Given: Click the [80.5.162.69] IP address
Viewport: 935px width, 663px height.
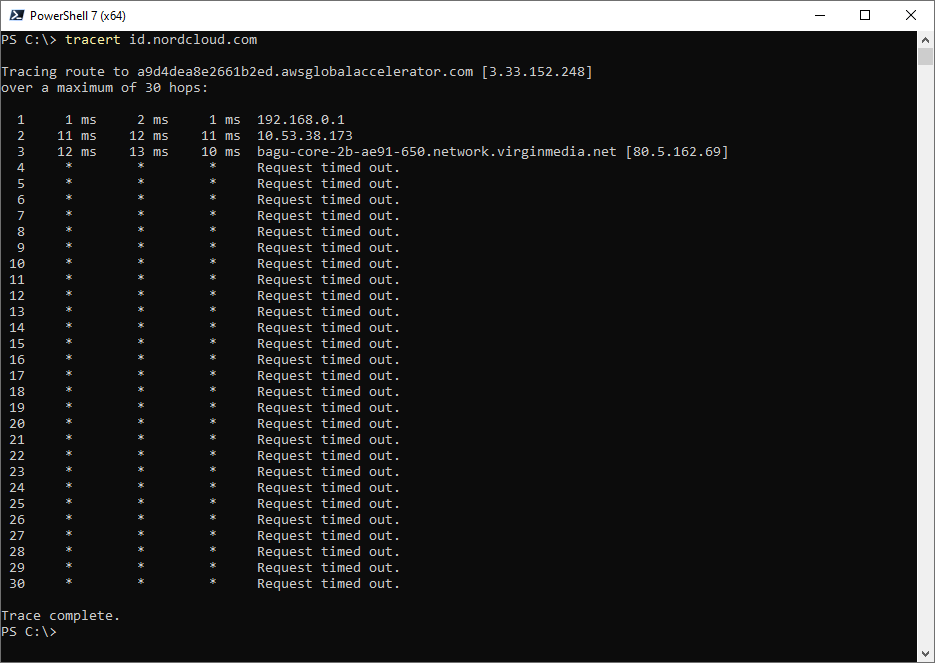Looking at the screenshot, I should point(676,152).
